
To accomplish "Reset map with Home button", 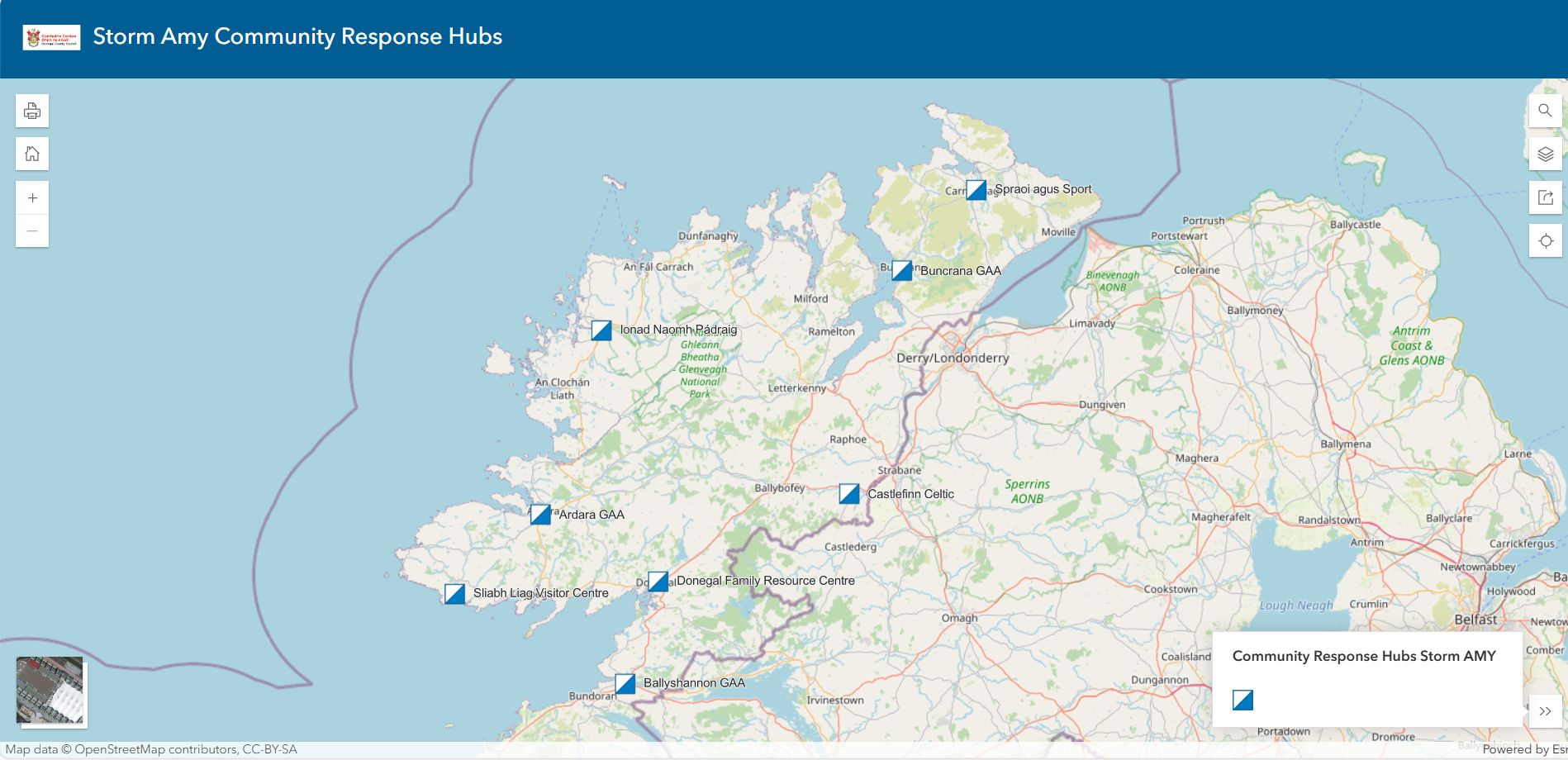I will tap(32, 154).
